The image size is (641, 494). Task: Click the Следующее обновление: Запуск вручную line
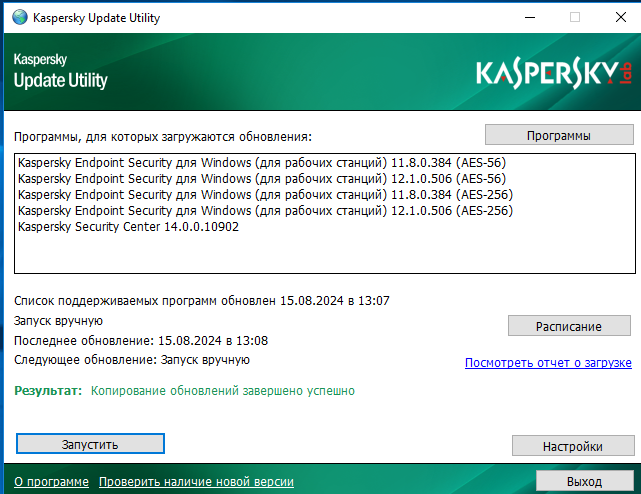132,360
